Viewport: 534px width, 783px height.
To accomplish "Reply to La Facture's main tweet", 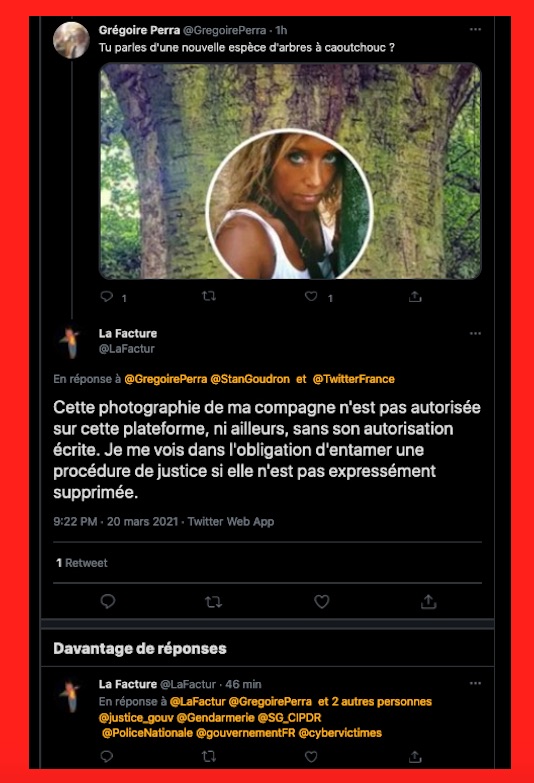I will pos(108,602).
